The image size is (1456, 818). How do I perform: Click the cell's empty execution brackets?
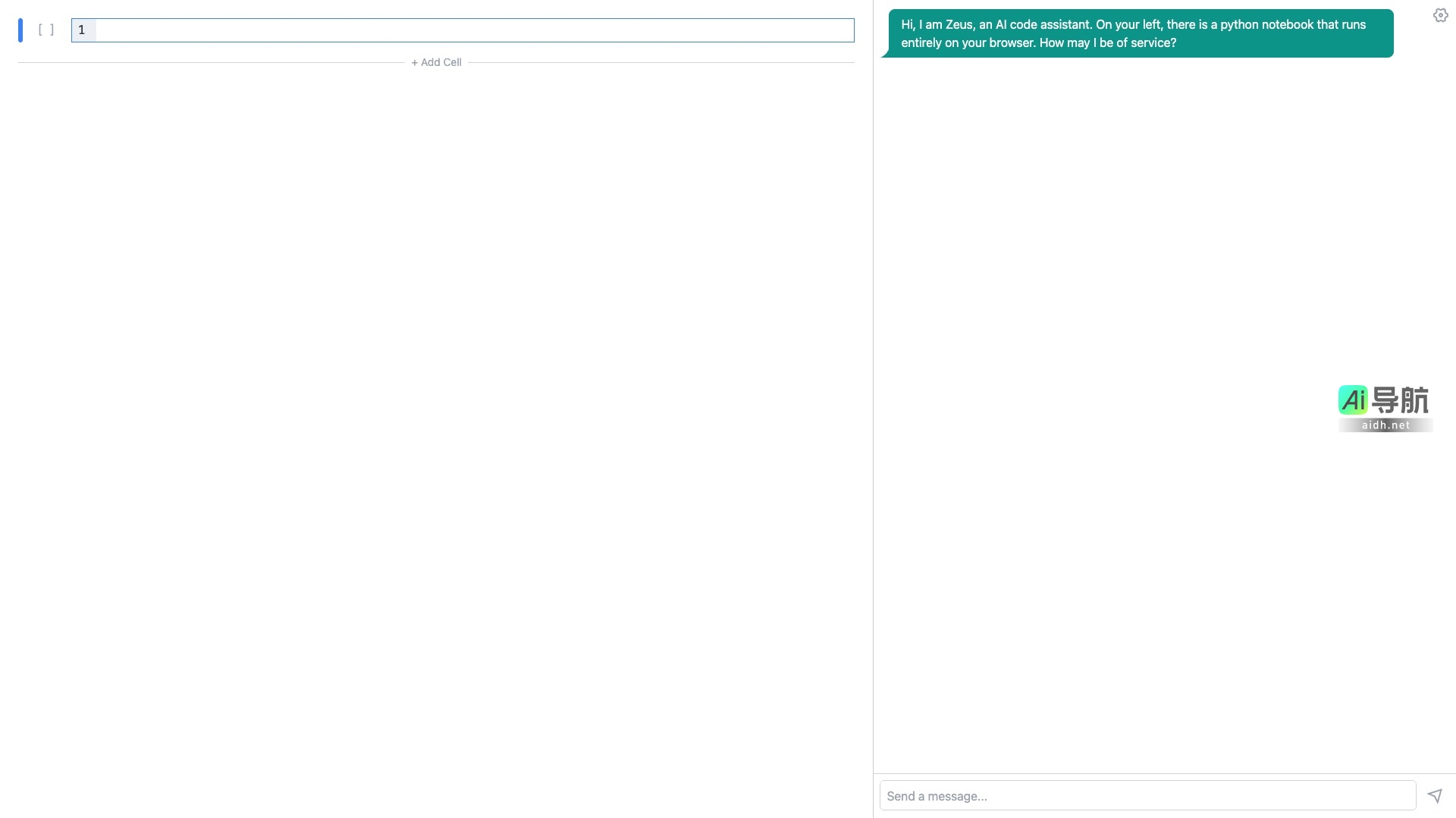point(46,30)
